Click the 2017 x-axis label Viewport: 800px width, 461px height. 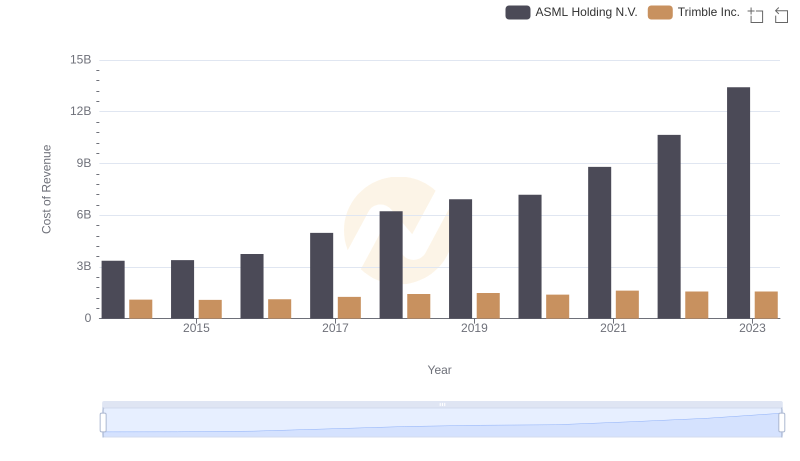pos(335,328)
